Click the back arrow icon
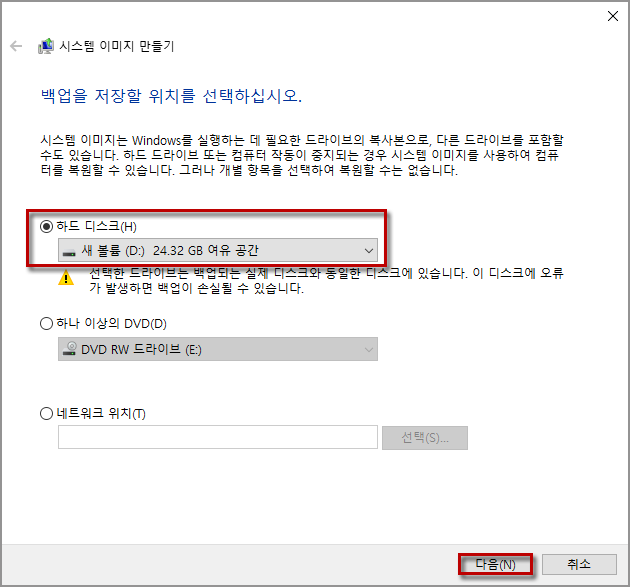 [x=16, y=46]
